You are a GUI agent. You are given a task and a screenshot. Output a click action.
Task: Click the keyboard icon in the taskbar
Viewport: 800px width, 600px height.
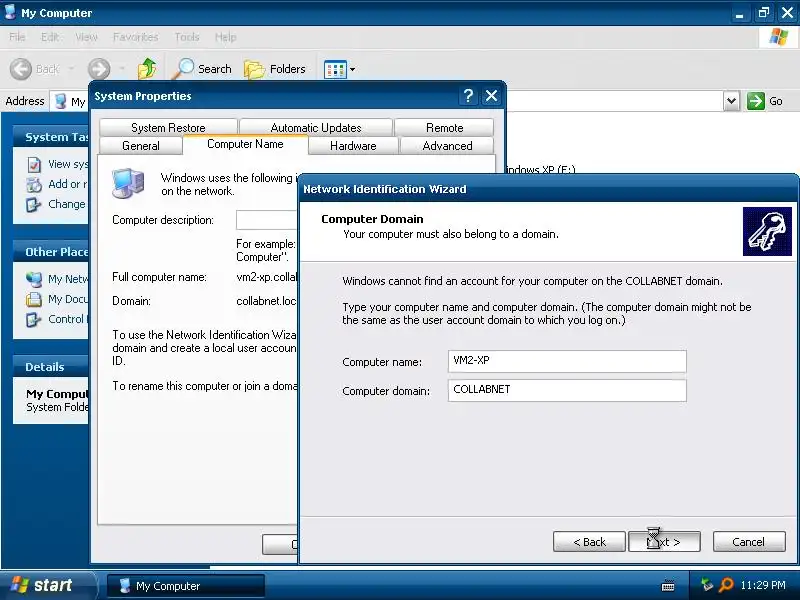(668, 586)
